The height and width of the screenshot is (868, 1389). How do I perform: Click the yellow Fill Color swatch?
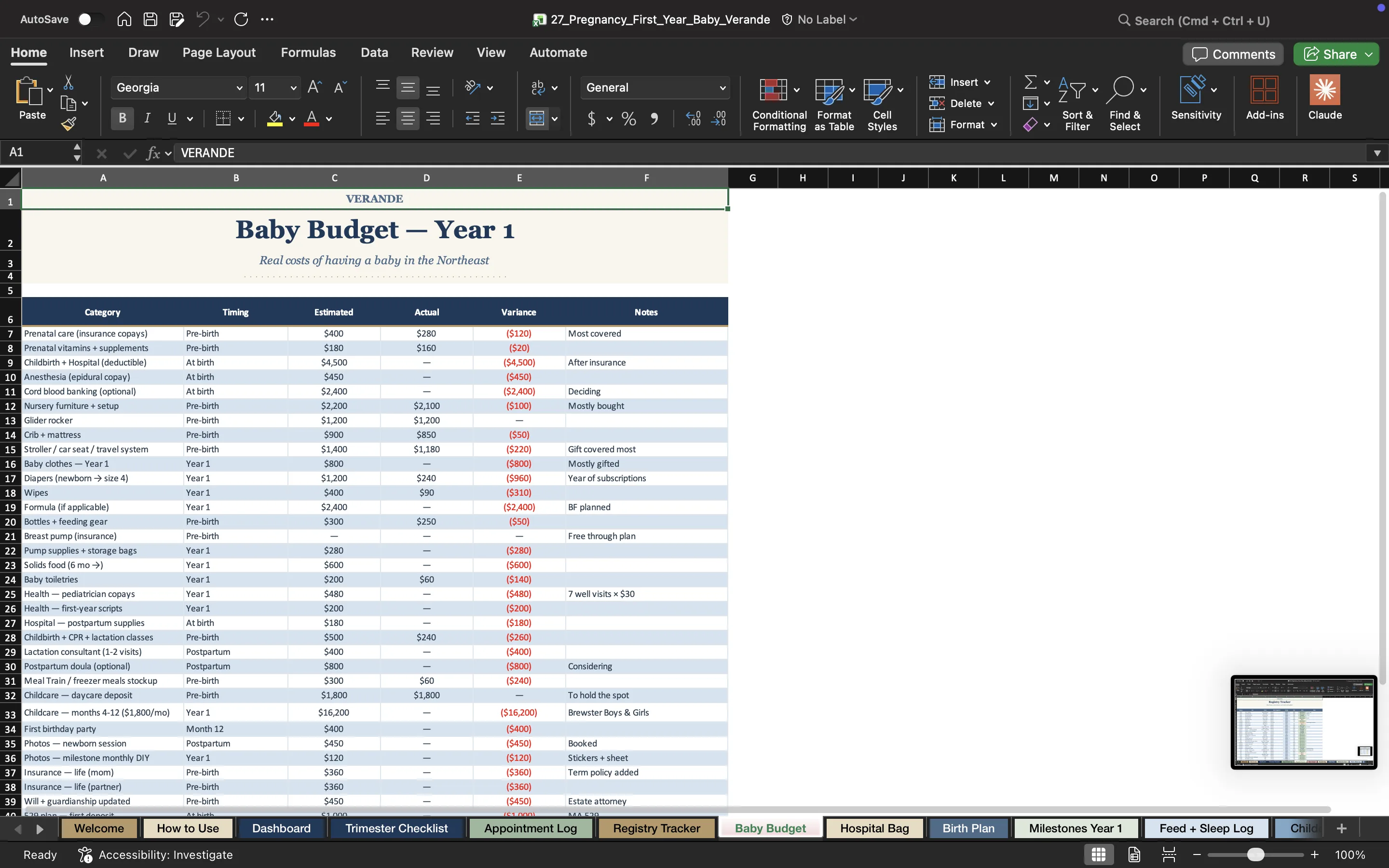point(275,119)
